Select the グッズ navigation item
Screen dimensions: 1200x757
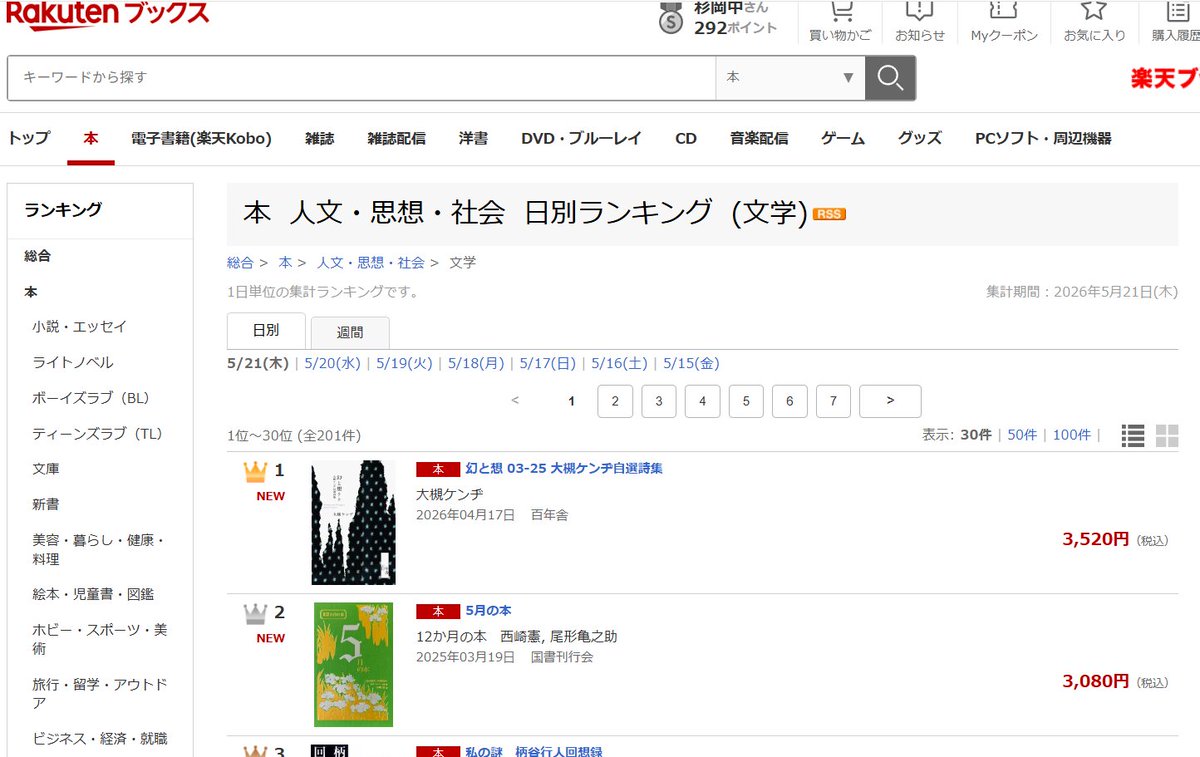click(x=920, y=139)
